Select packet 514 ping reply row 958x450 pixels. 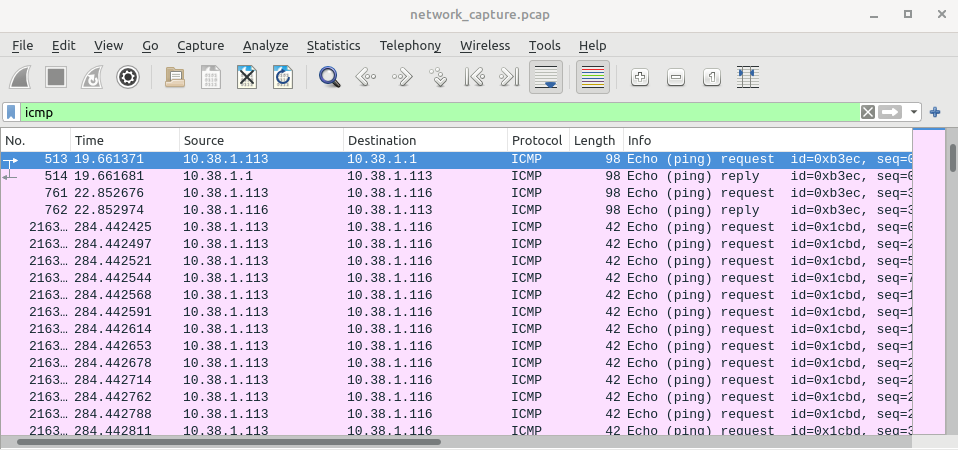coord(456,176)
